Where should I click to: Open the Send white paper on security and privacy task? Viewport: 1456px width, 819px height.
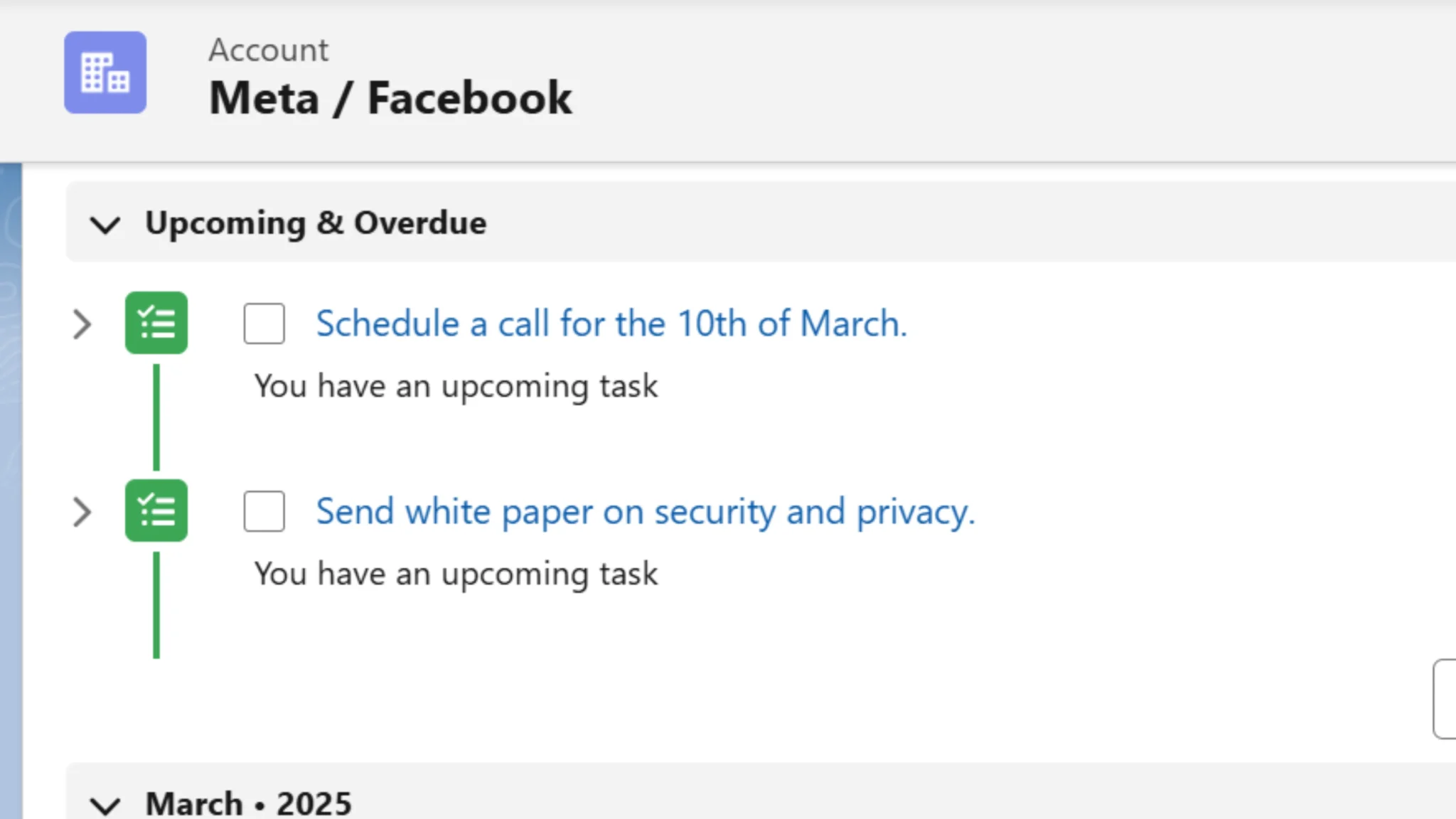coord(646,511)
